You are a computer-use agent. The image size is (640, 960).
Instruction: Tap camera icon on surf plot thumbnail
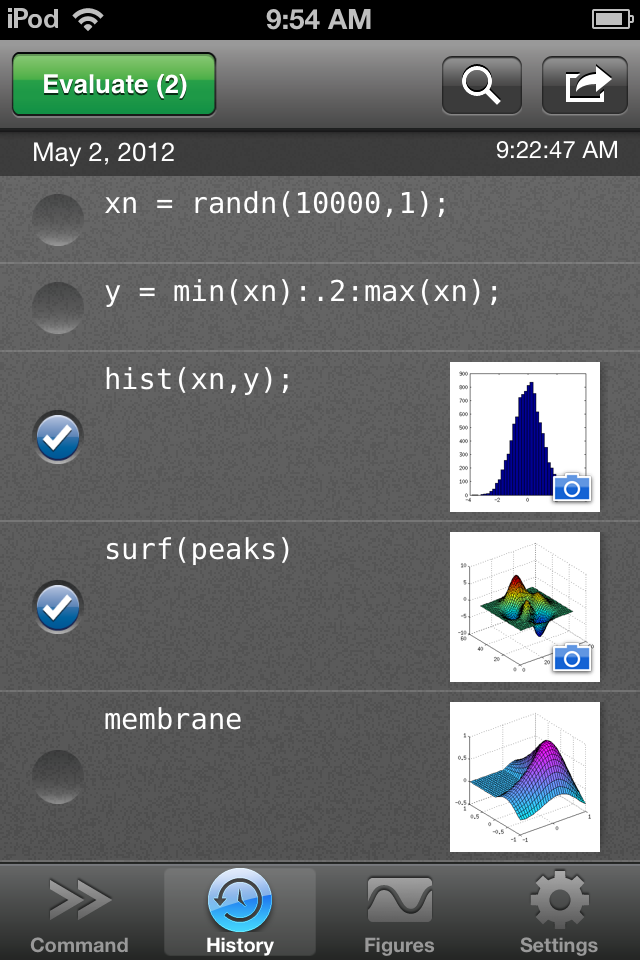[572, 657]
